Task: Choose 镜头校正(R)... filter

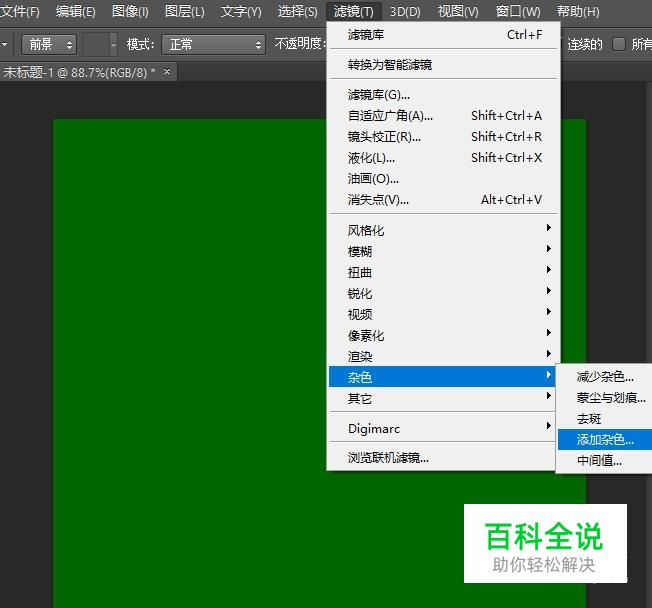Action: coord(444,136)
